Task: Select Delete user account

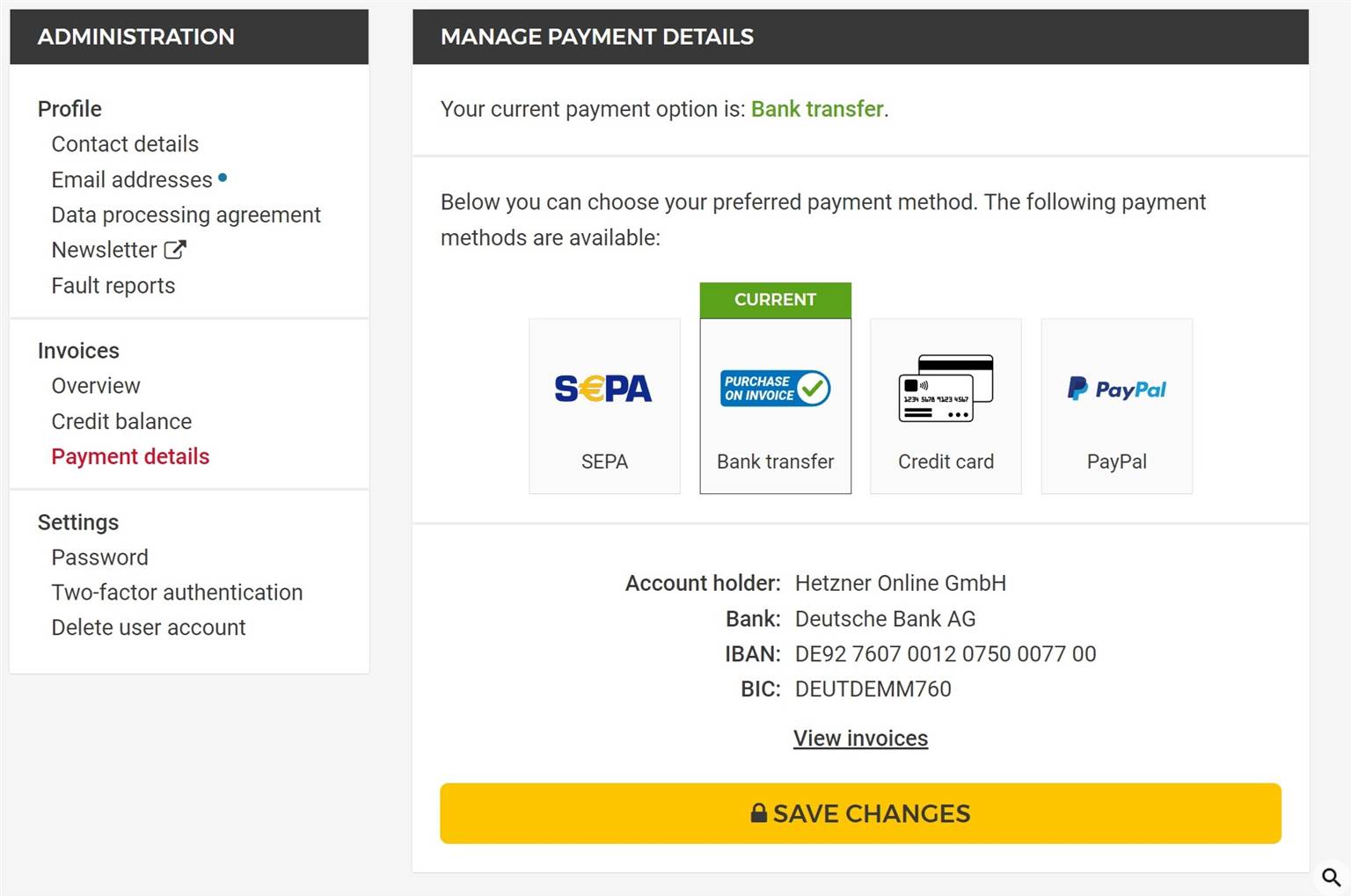Action: coord(149,628)
